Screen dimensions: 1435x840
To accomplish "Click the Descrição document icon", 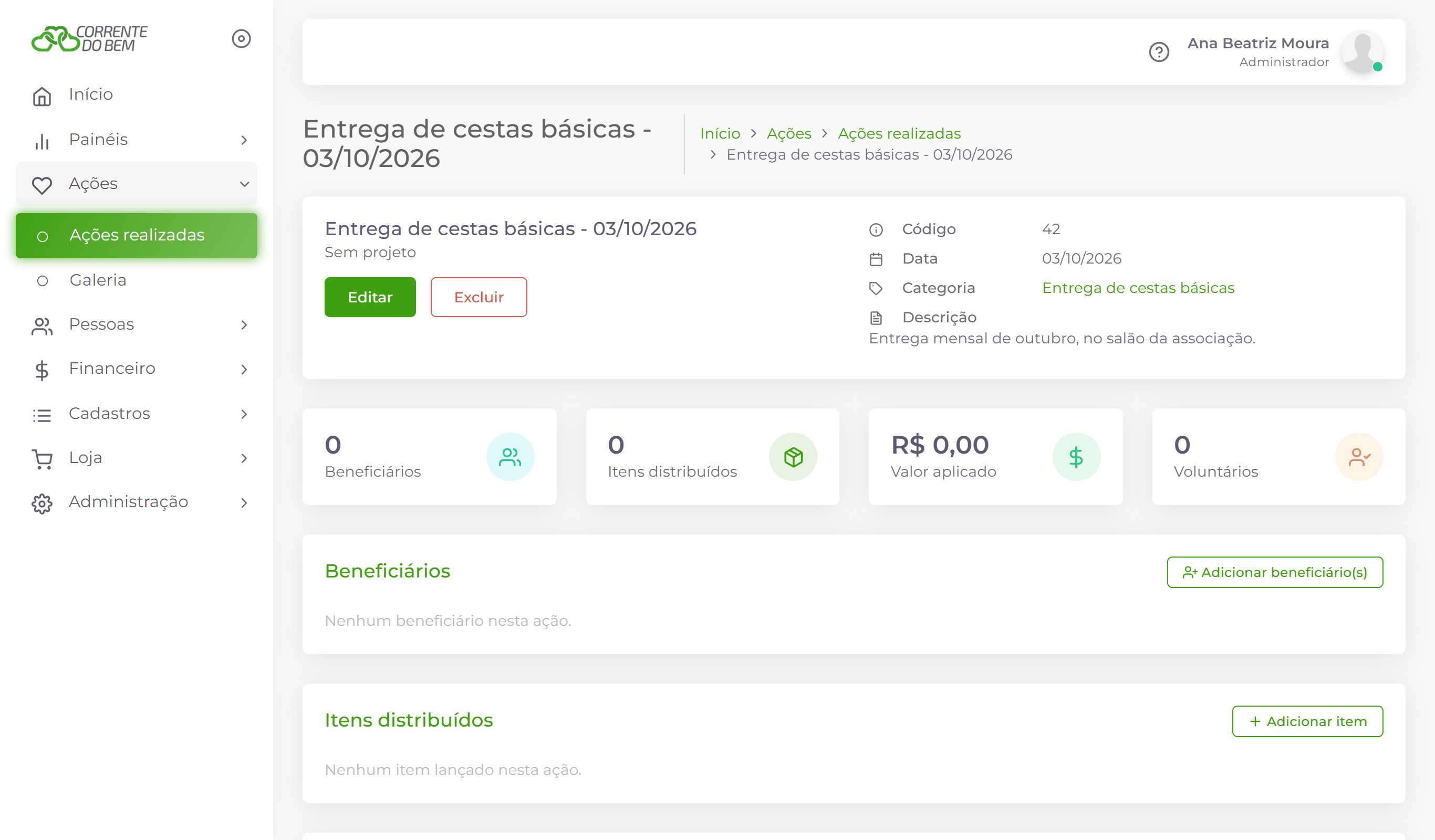I will pos(876,318).
